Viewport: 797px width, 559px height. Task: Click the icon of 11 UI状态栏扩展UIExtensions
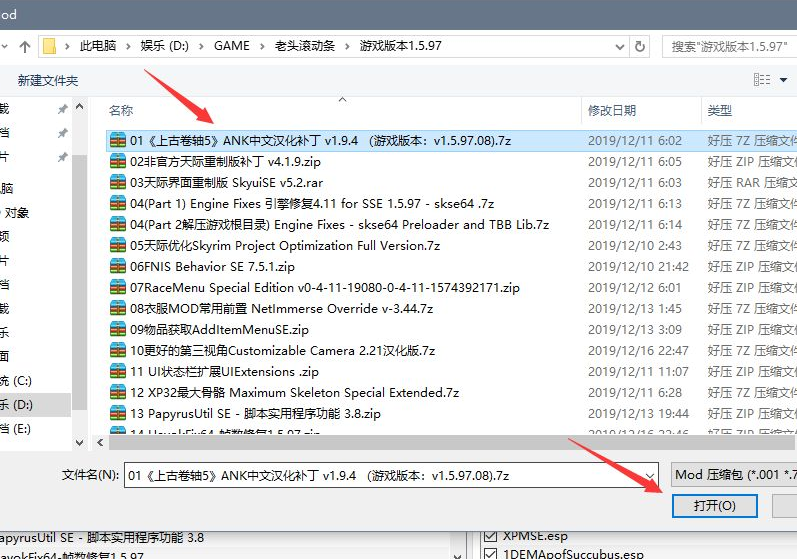[117, 371]
